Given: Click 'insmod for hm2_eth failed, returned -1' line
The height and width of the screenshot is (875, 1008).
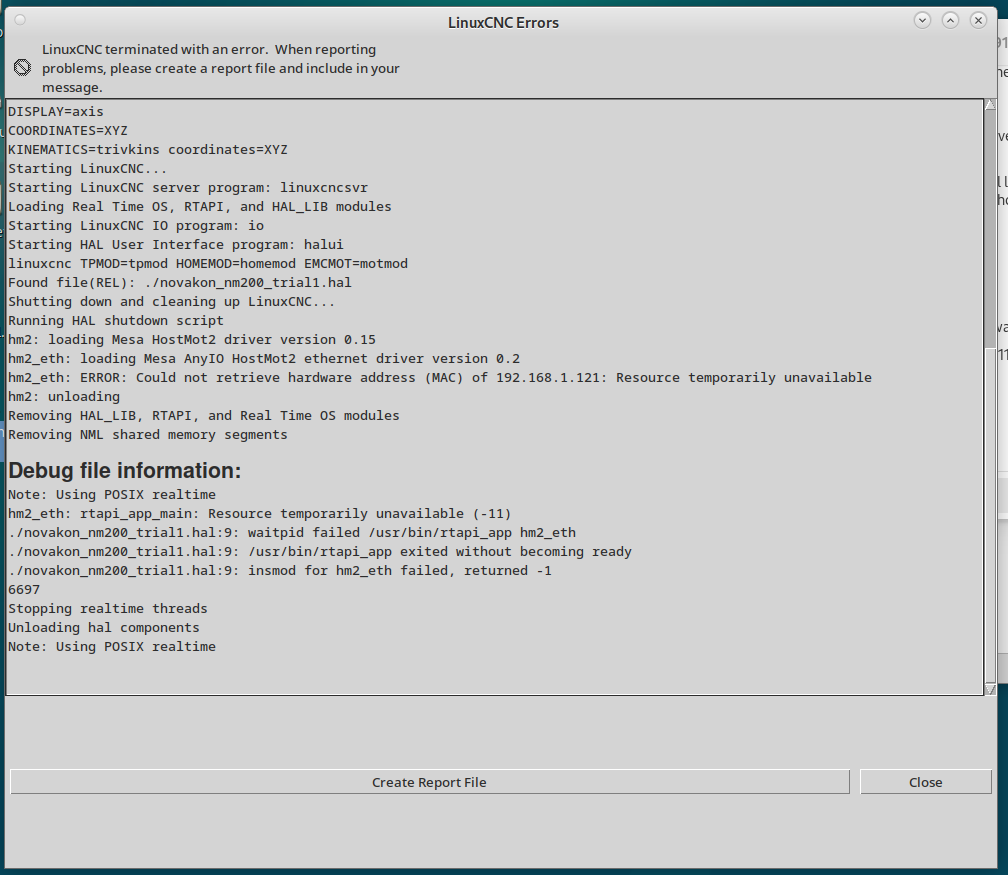Looking at the screenshot, I should coord(280,570).
